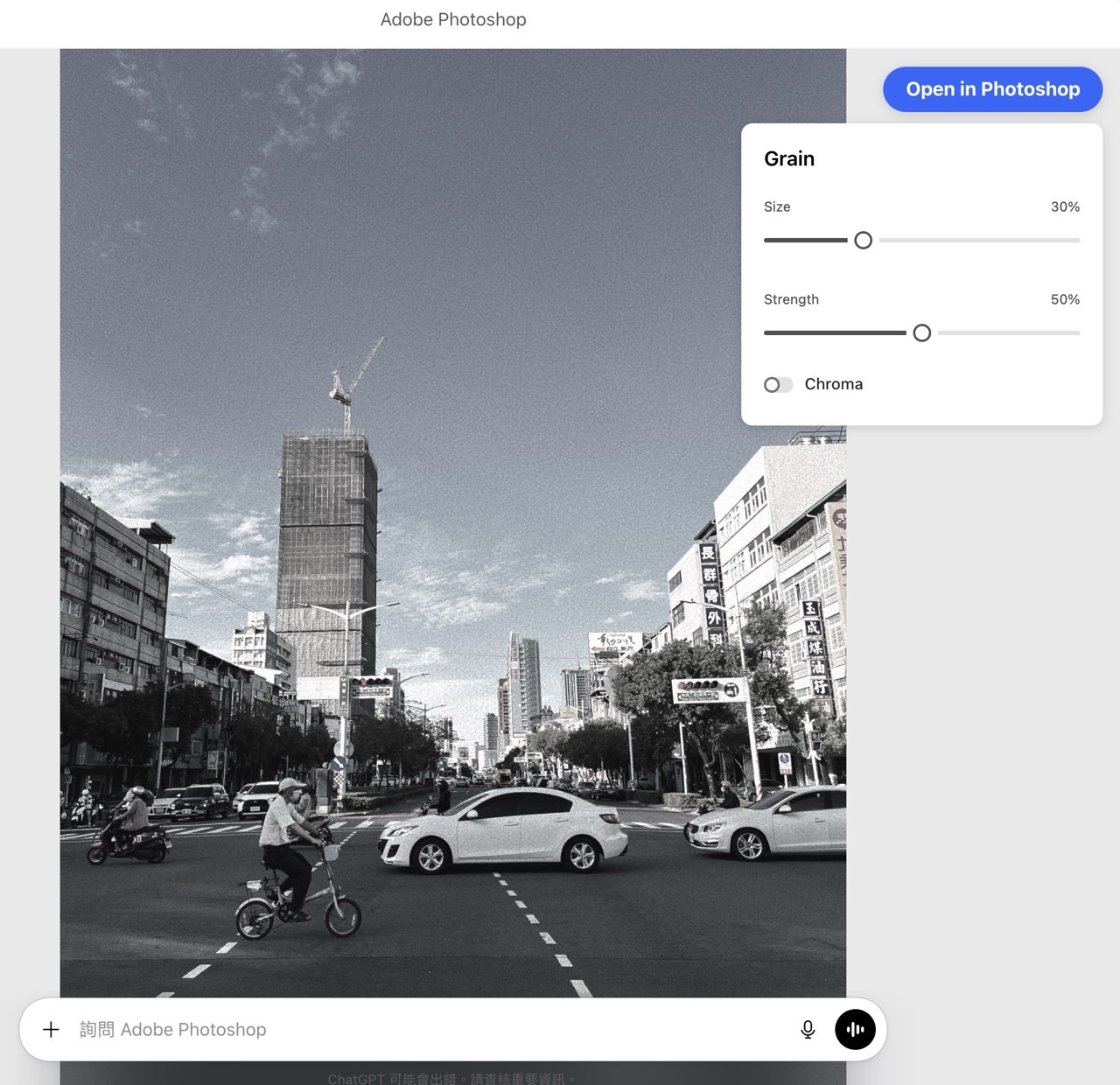The width and height of the screenshot is (1120, 1085).
Task: Click the 30% Size value label
Action: (1065, 206)
